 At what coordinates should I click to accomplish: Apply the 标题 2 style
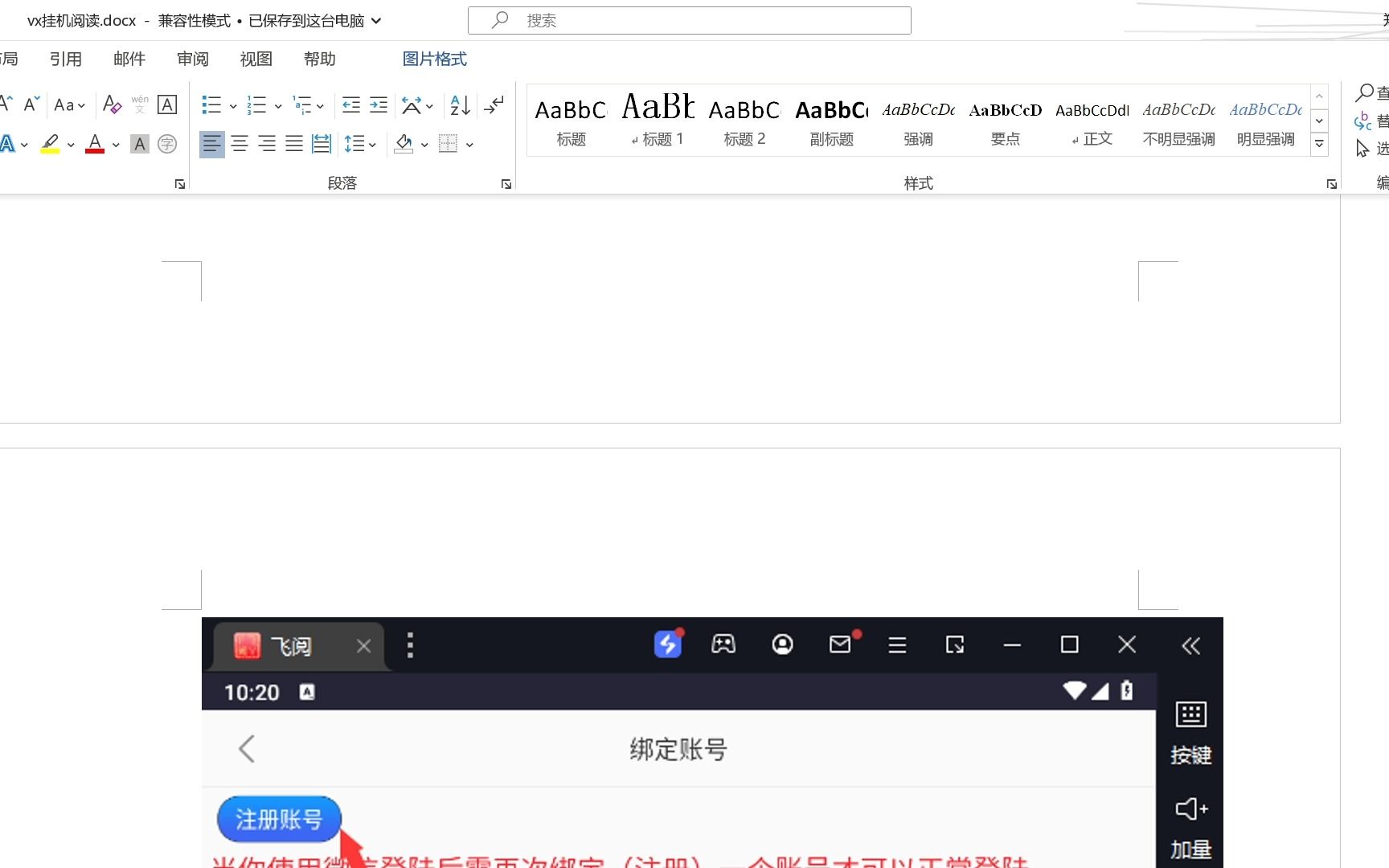(x=745, y=121)
